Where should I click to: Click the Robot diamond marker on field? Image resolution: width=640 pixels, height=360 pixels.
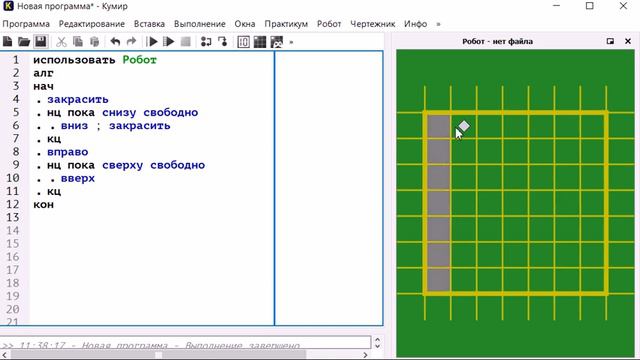[x=464, y=126]
